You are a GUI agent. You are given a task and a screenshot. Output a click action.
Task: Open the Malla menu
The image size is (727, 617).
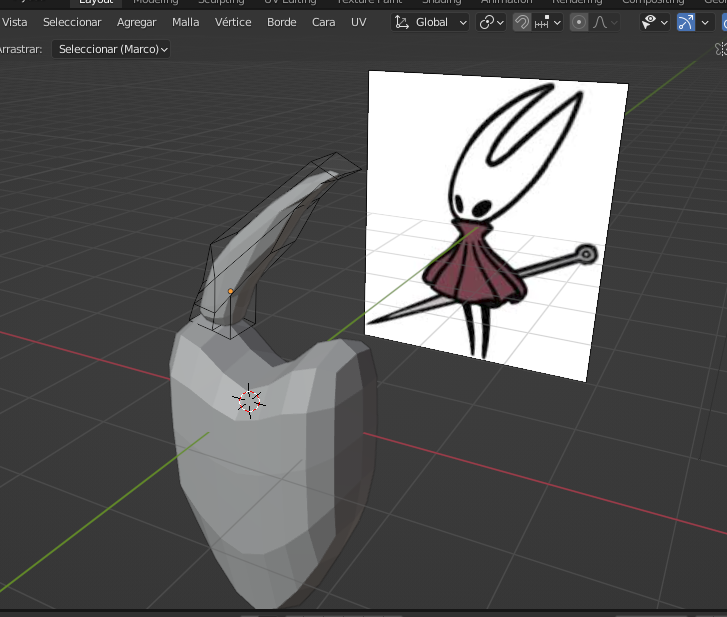[185, 22]
